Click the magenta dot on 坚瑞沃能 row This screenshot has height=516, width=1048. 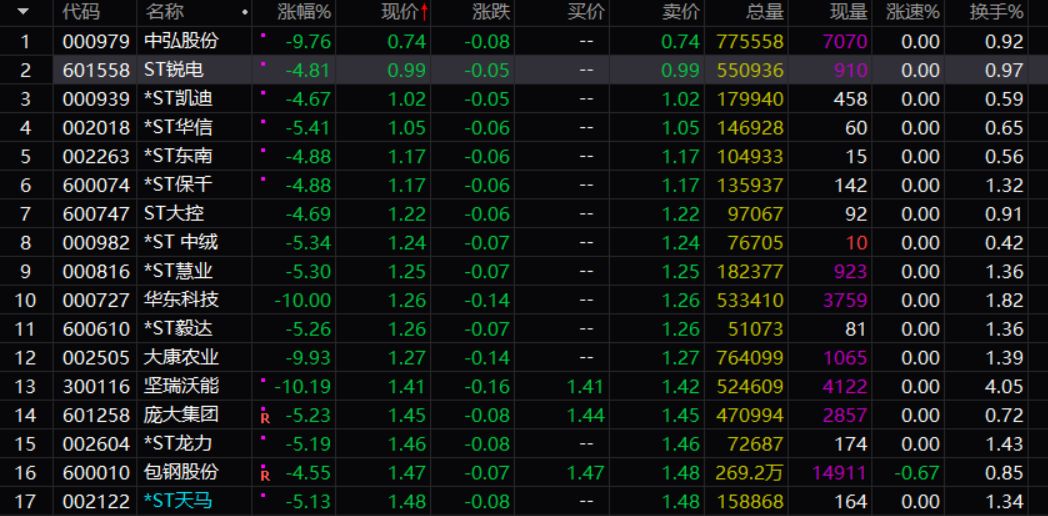click(263, 379)
